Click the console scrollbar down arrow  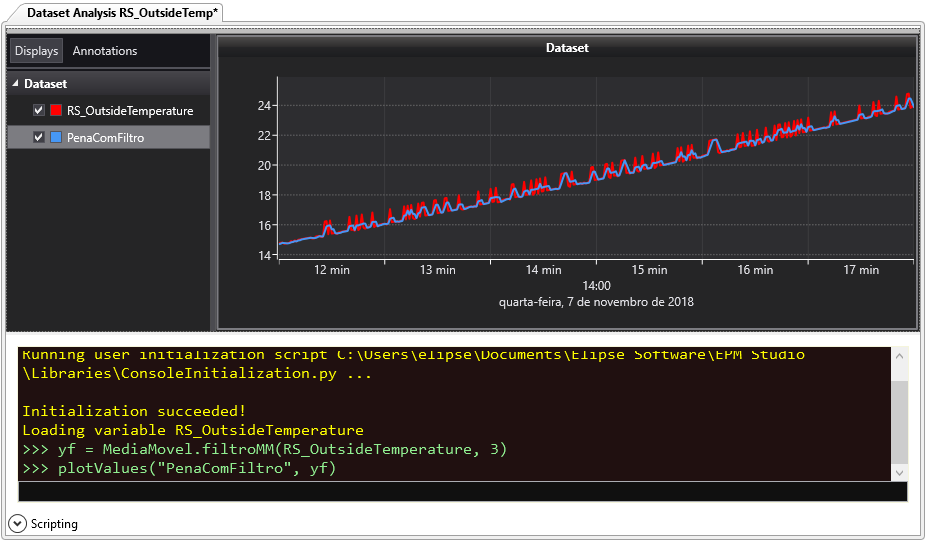[899, 472]
